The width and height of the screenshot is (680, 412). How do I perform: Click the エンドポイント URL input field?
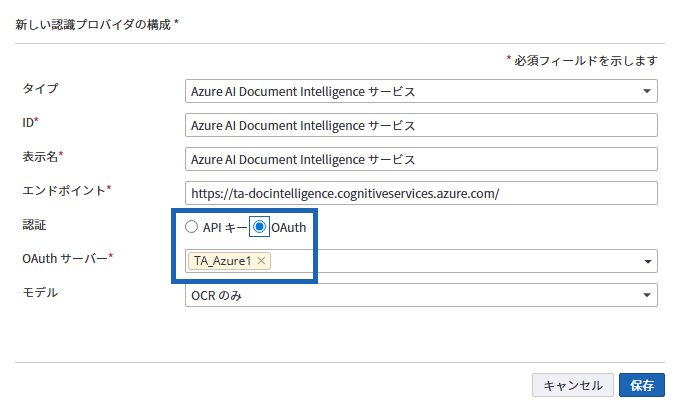click(x=420, y=193)
